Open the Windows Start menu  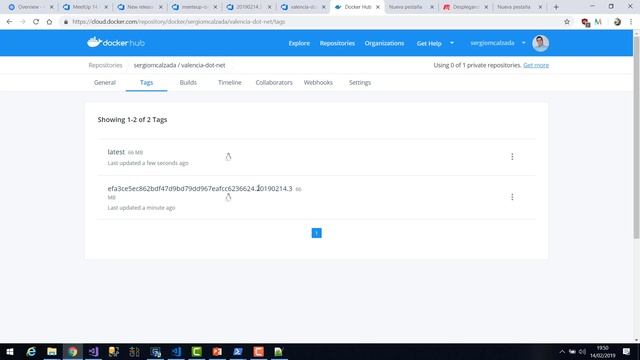pos(10,351)
